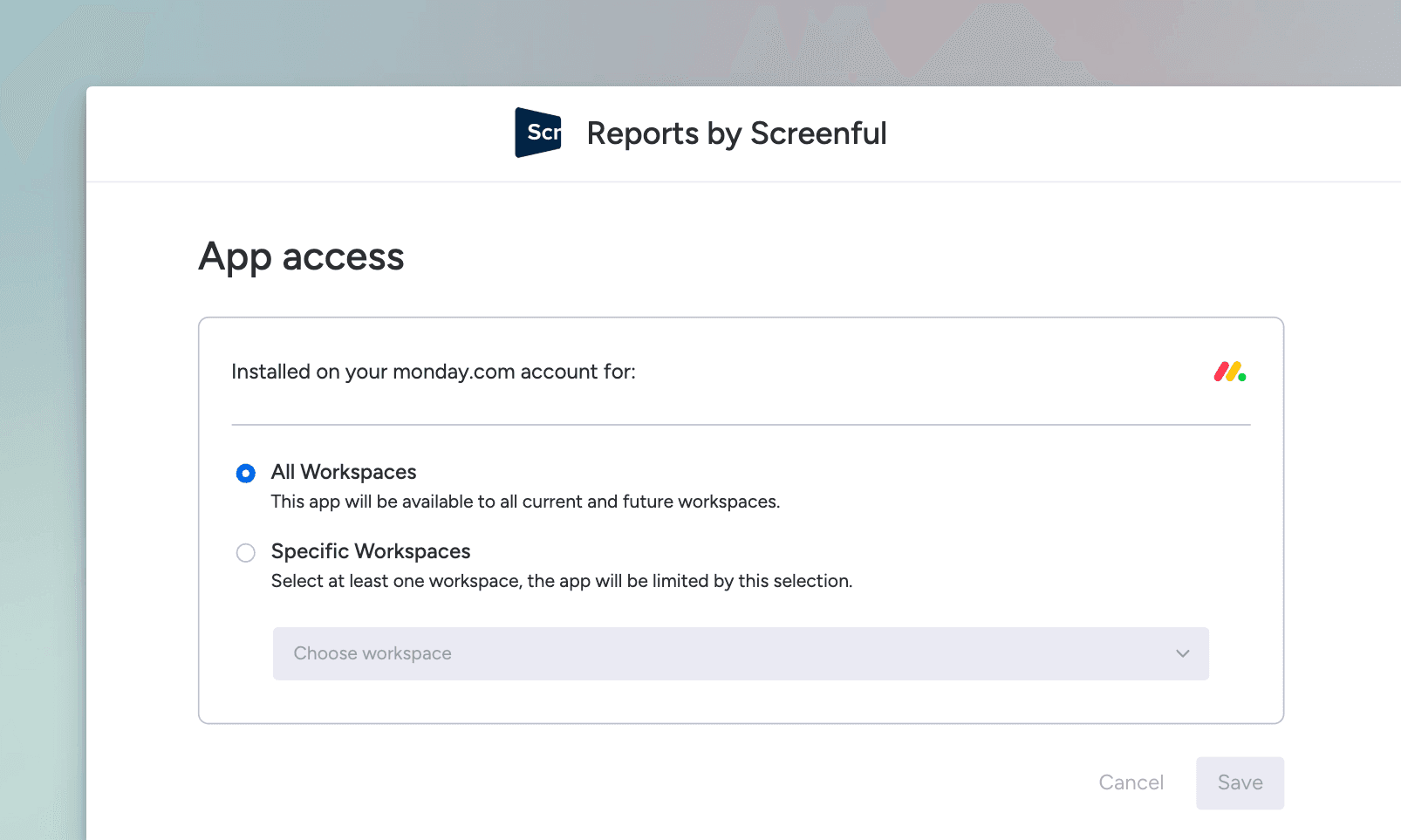Expand workspace list using the chevron arrow
This screenshot has height=840, width=1401.
[1182, 653]
